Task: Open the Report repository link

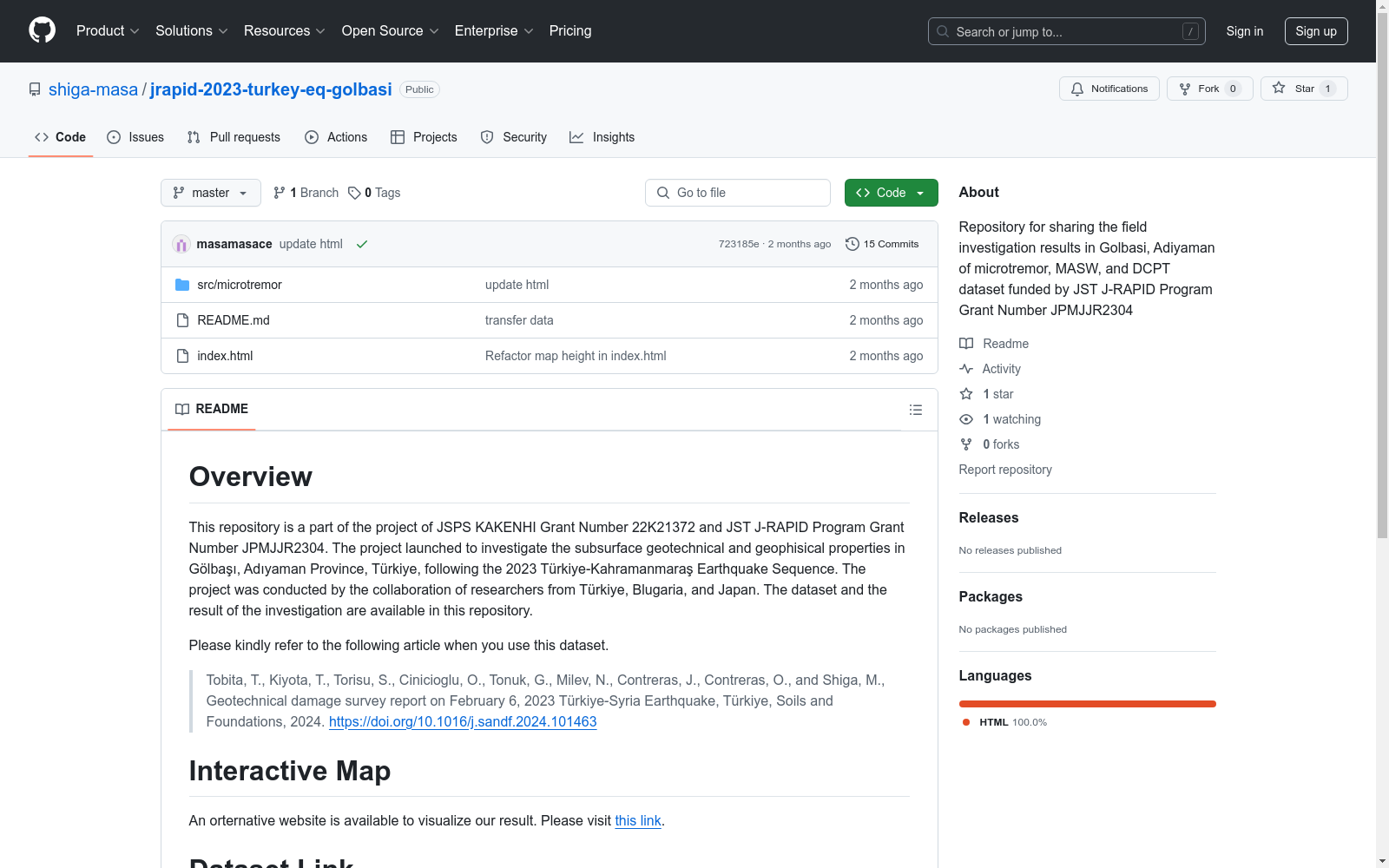Action: tap(1005, 470)
